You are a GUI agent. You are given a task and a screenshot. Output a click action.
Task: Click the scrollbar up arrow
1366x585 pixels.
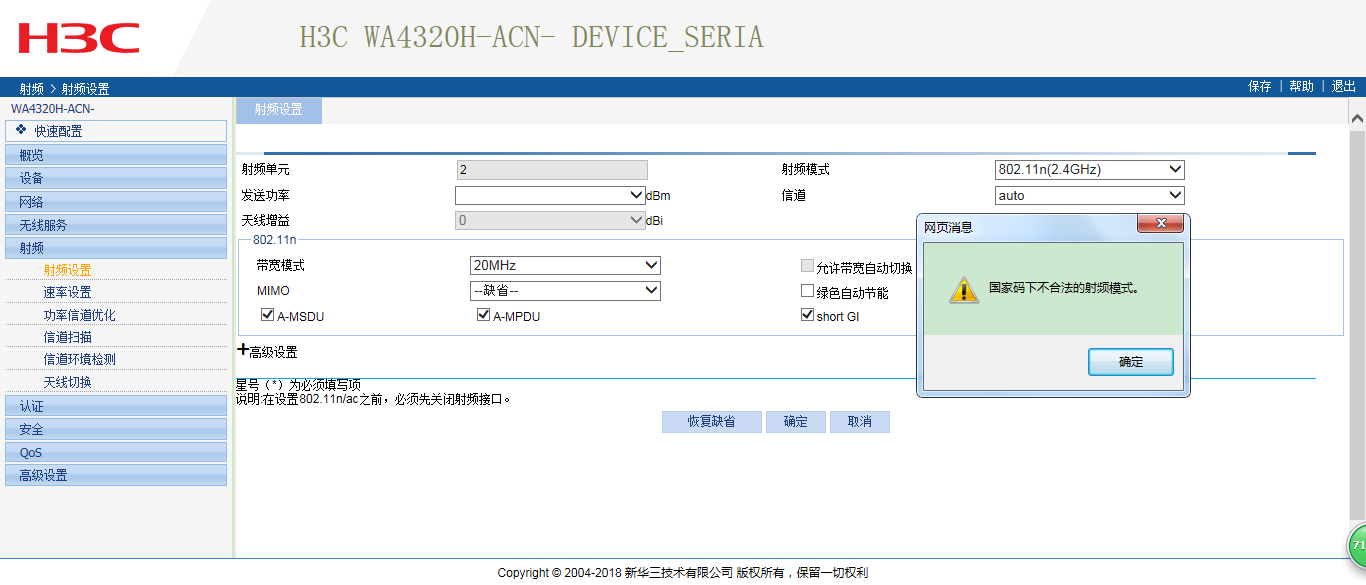click(1357, 118)
